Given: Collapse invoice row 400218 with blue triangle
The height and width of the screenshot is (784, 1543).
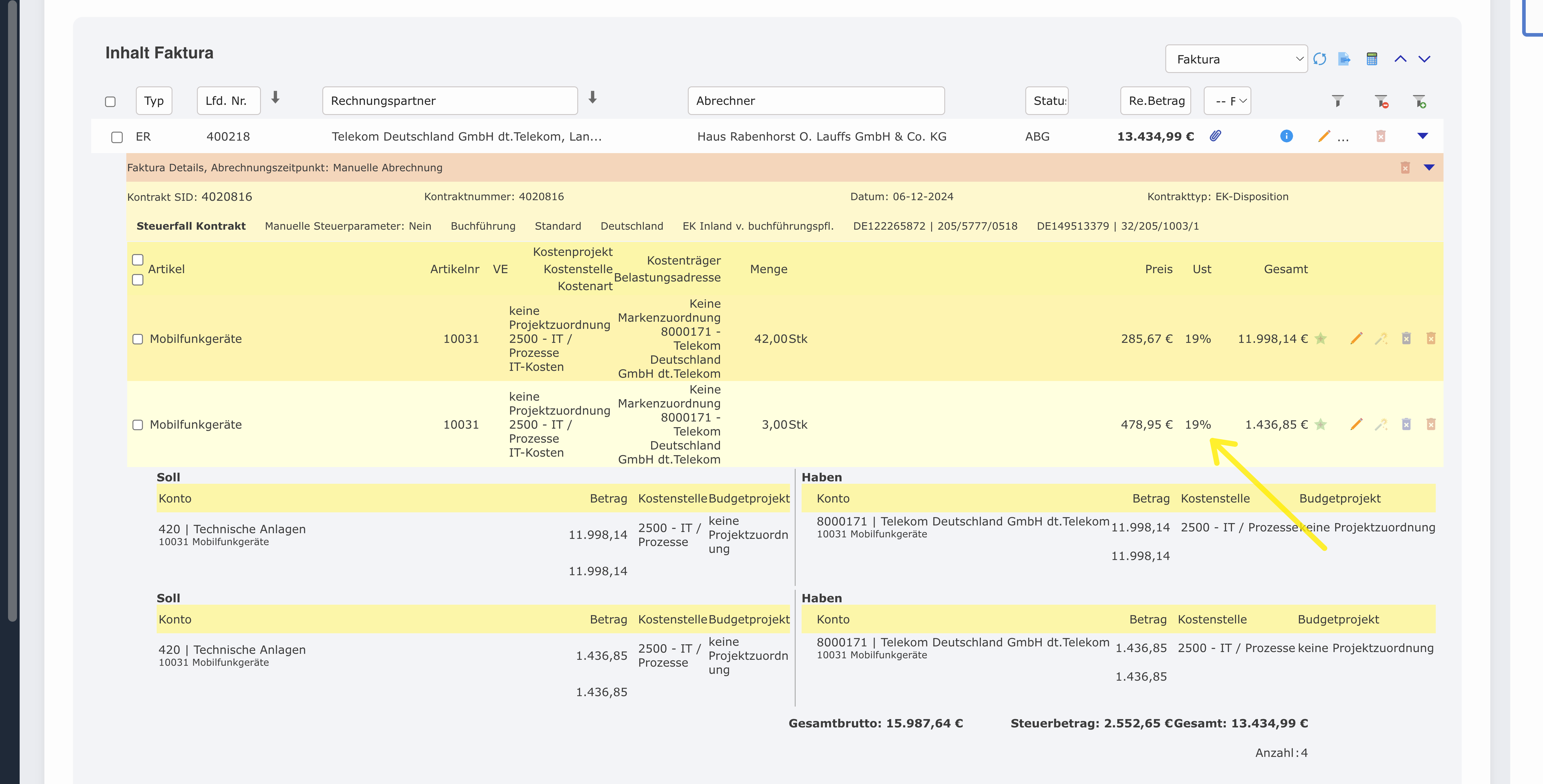Looking at the screenshot, I should pos(1423,136).
